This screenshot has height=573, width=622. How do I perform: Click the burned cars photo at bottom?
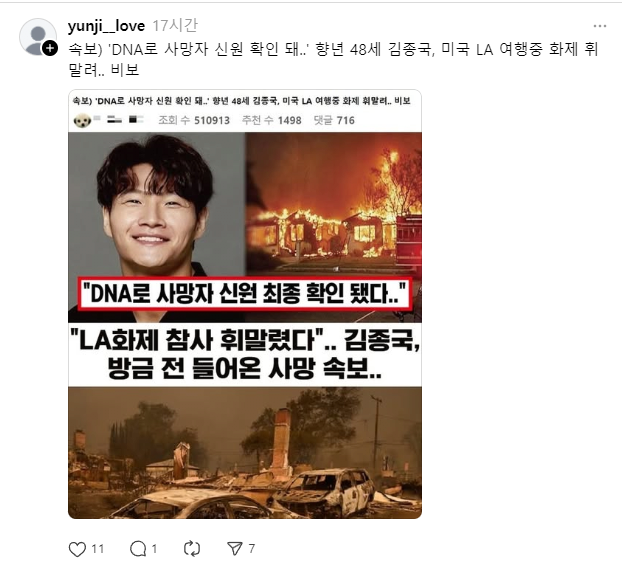pyautogui.click(x=245, y=453)
